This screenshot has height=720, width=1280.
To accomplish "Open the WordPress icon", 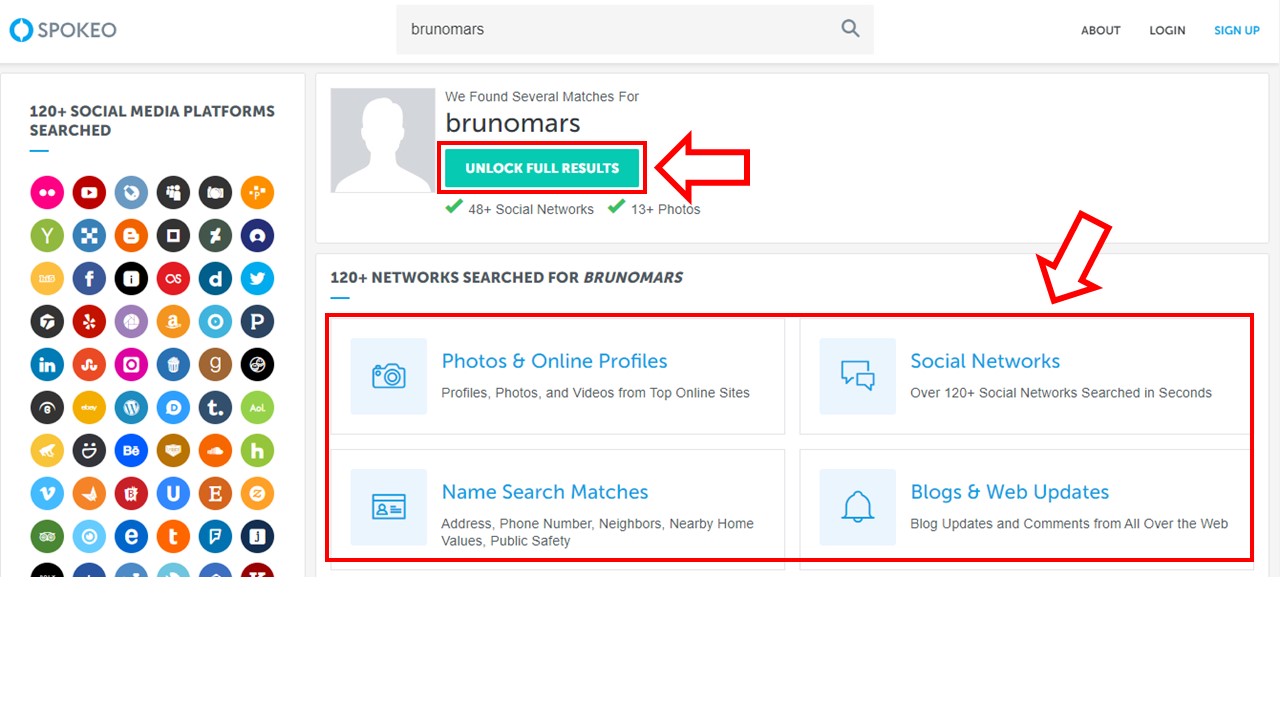I will point(131,408).
